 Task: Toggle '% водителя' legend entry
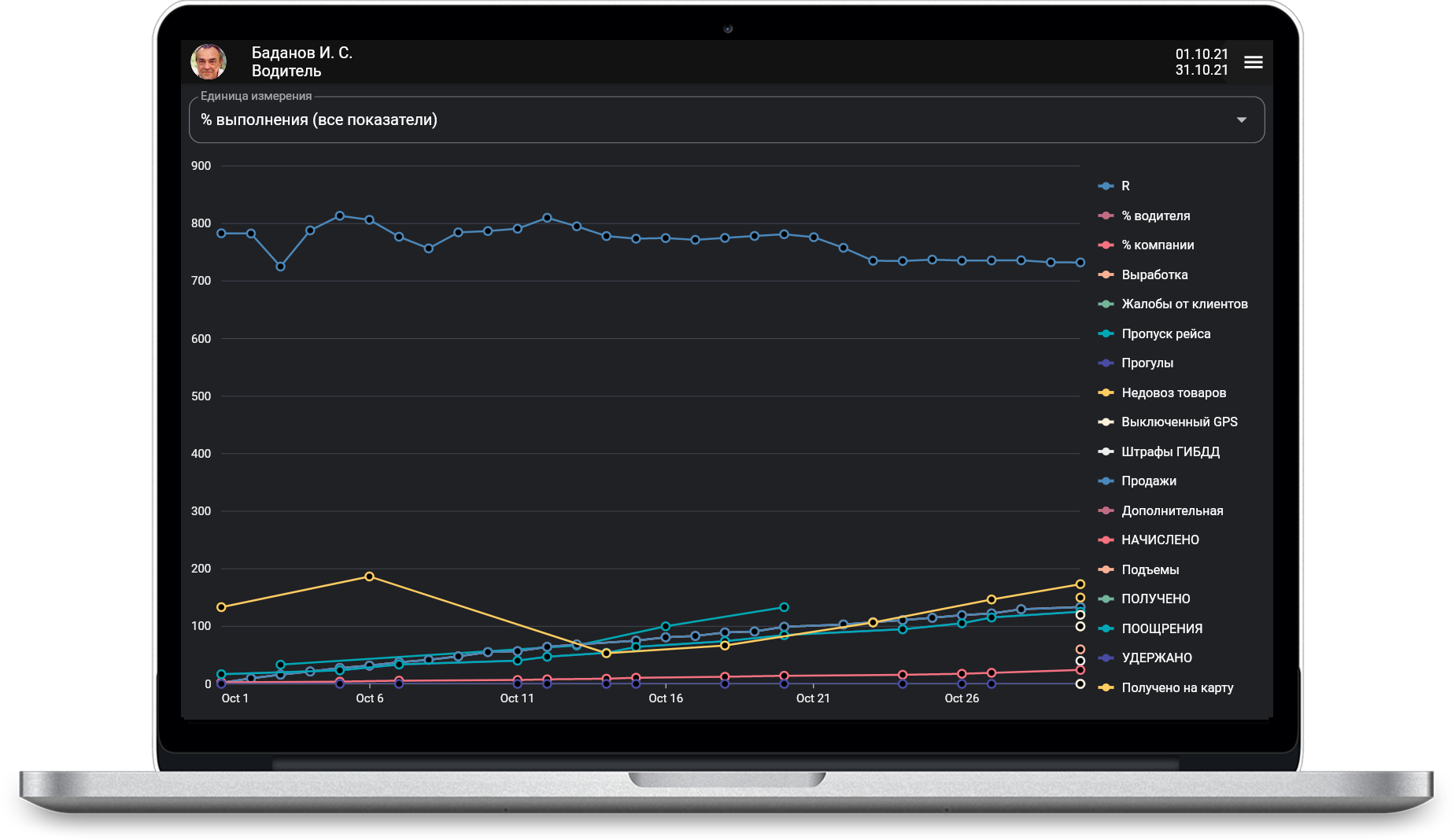[x=1144, y=216]
